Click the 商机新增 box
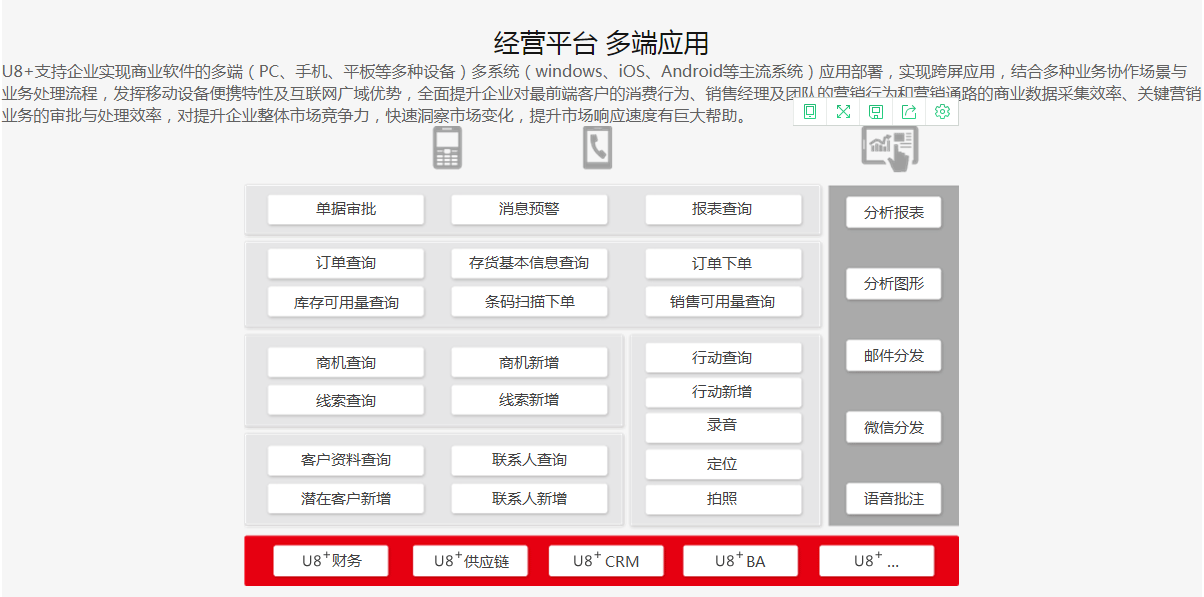The image size is (1204, 597). (x=529, y=363)
